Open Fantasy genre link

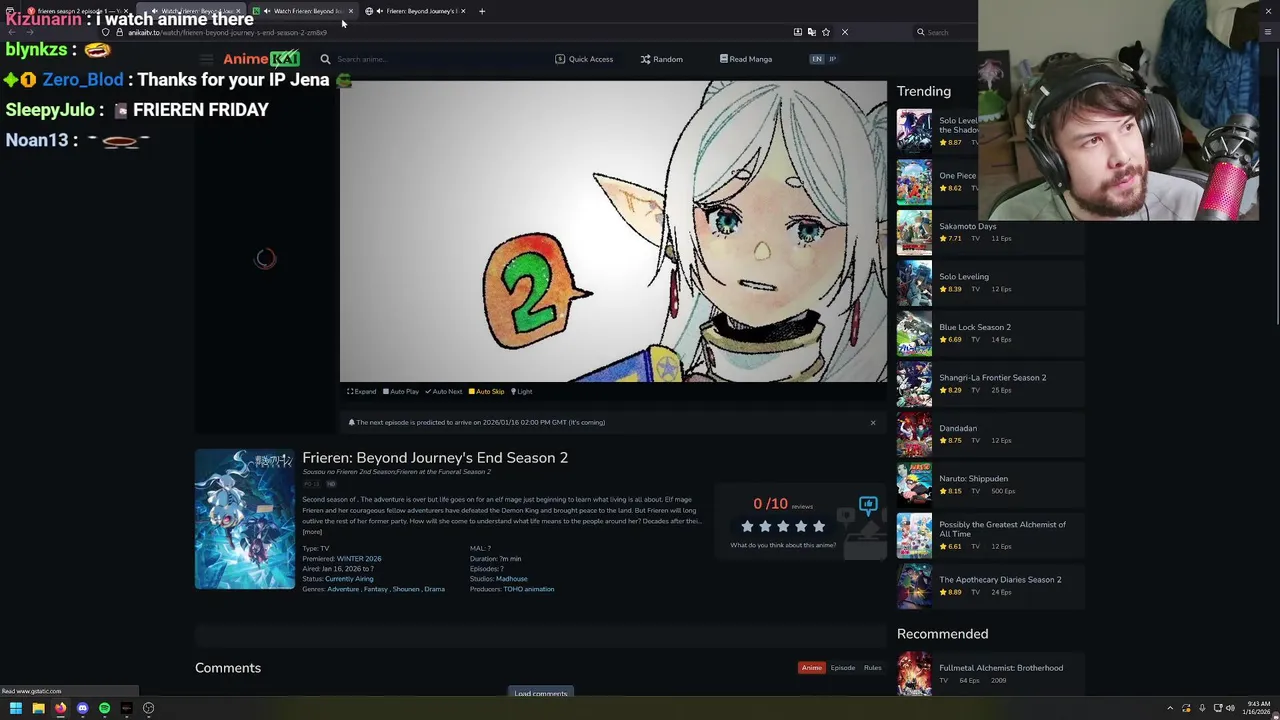375,589
